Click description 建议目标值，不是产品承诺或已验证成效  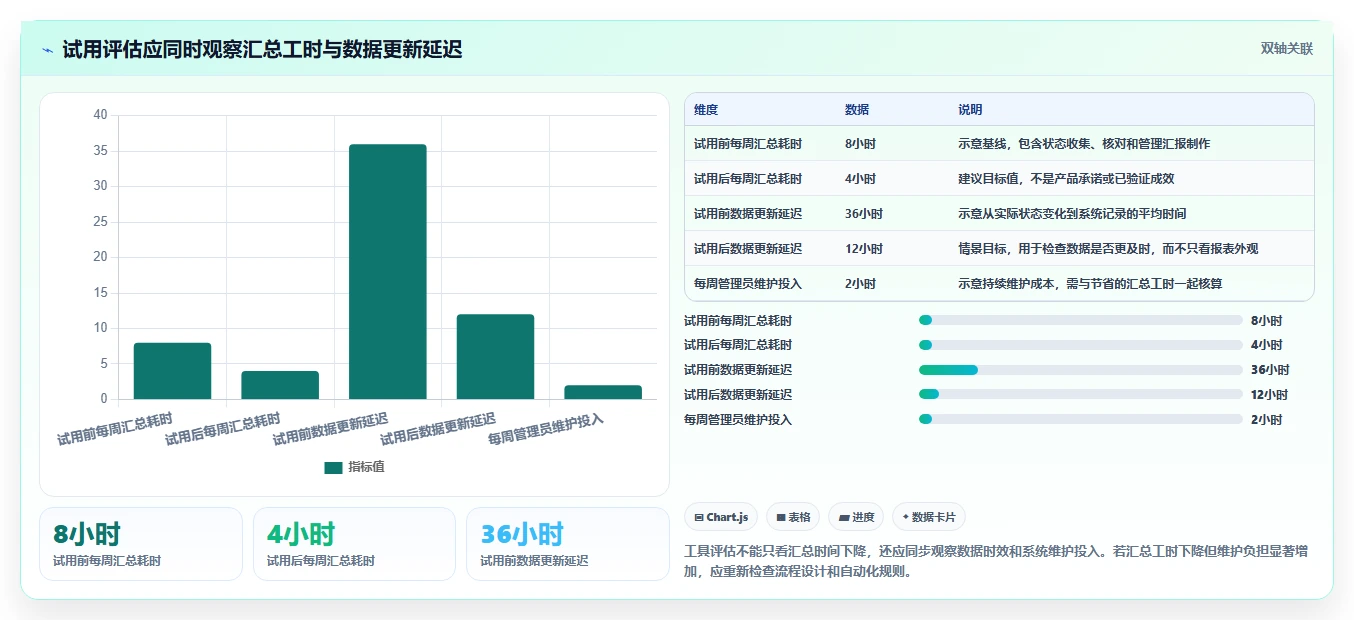tap(1066, 179)
